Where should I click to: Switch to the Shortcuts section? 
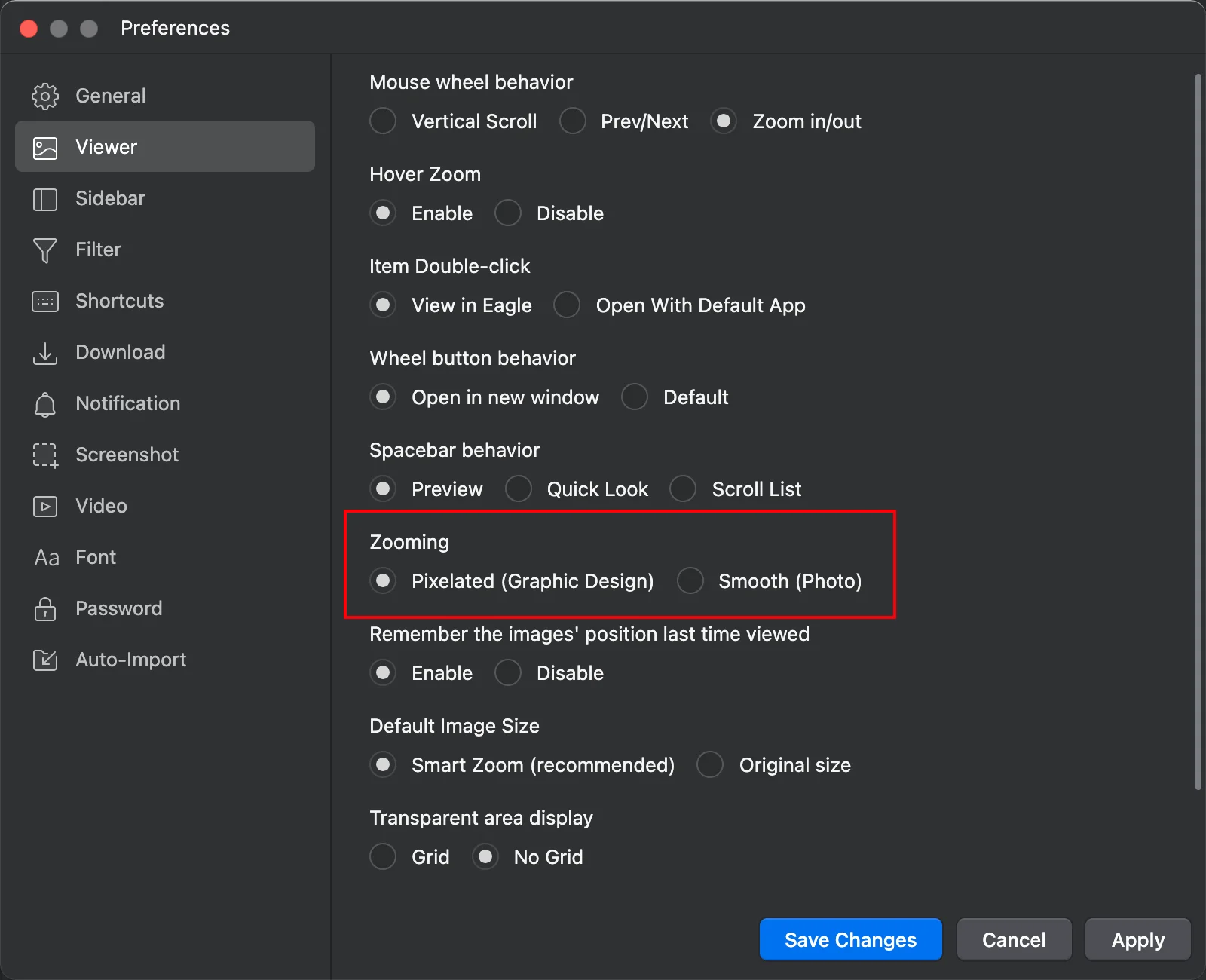[x=165, y=301]
